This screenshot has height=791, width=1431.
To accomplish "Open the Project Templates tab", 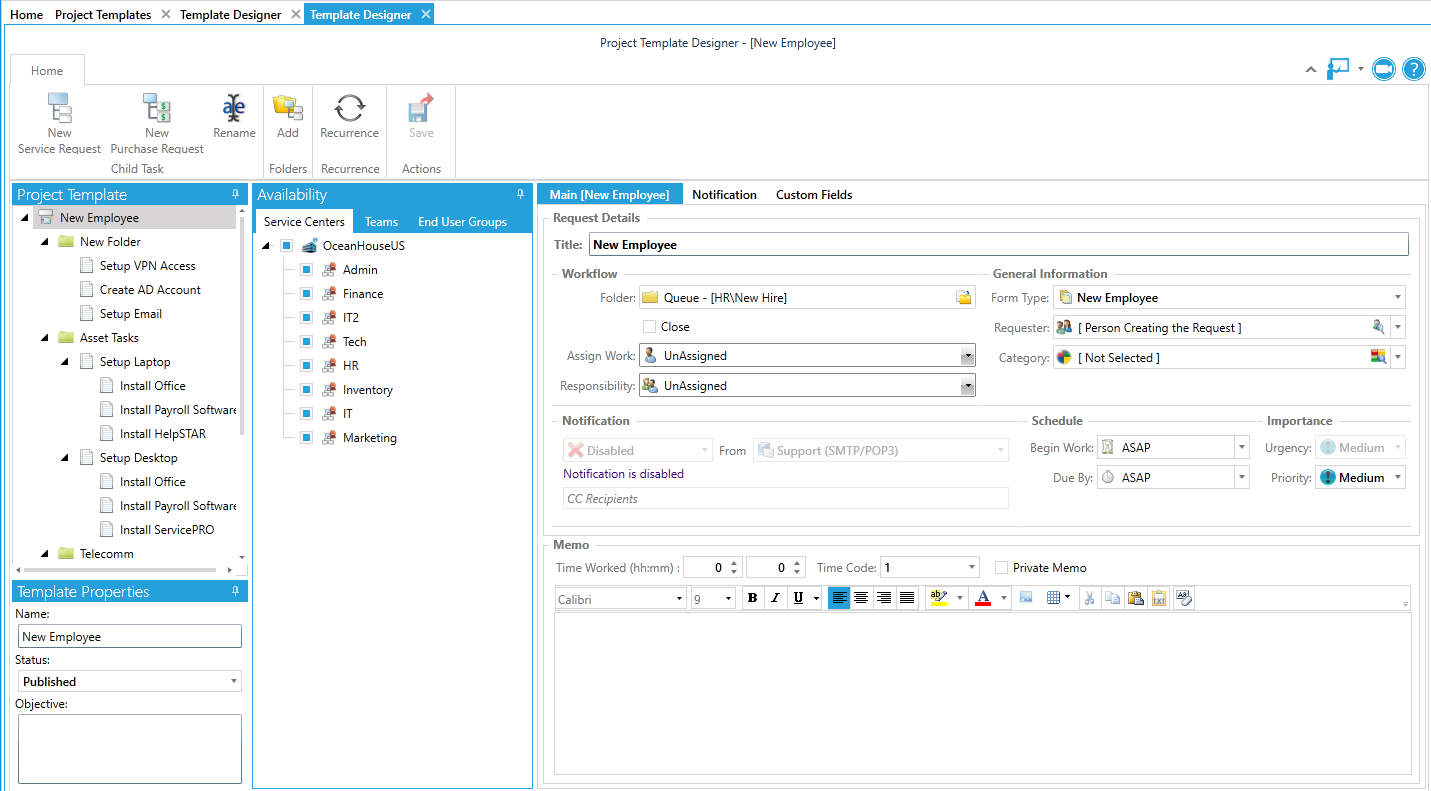I will click(103, 15).
